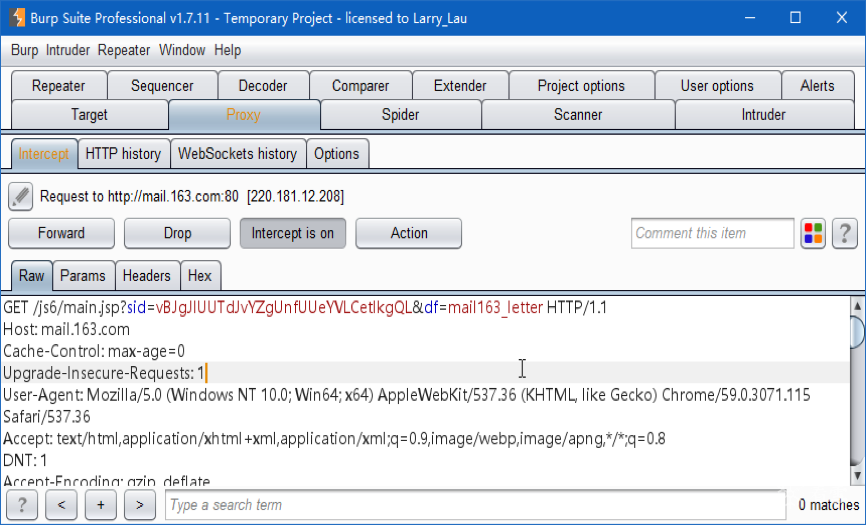The height and width of the screenshot is (525, 866).
Task: Open the Repeater menu
Action: pyautogui.click(x=124, y=50)
